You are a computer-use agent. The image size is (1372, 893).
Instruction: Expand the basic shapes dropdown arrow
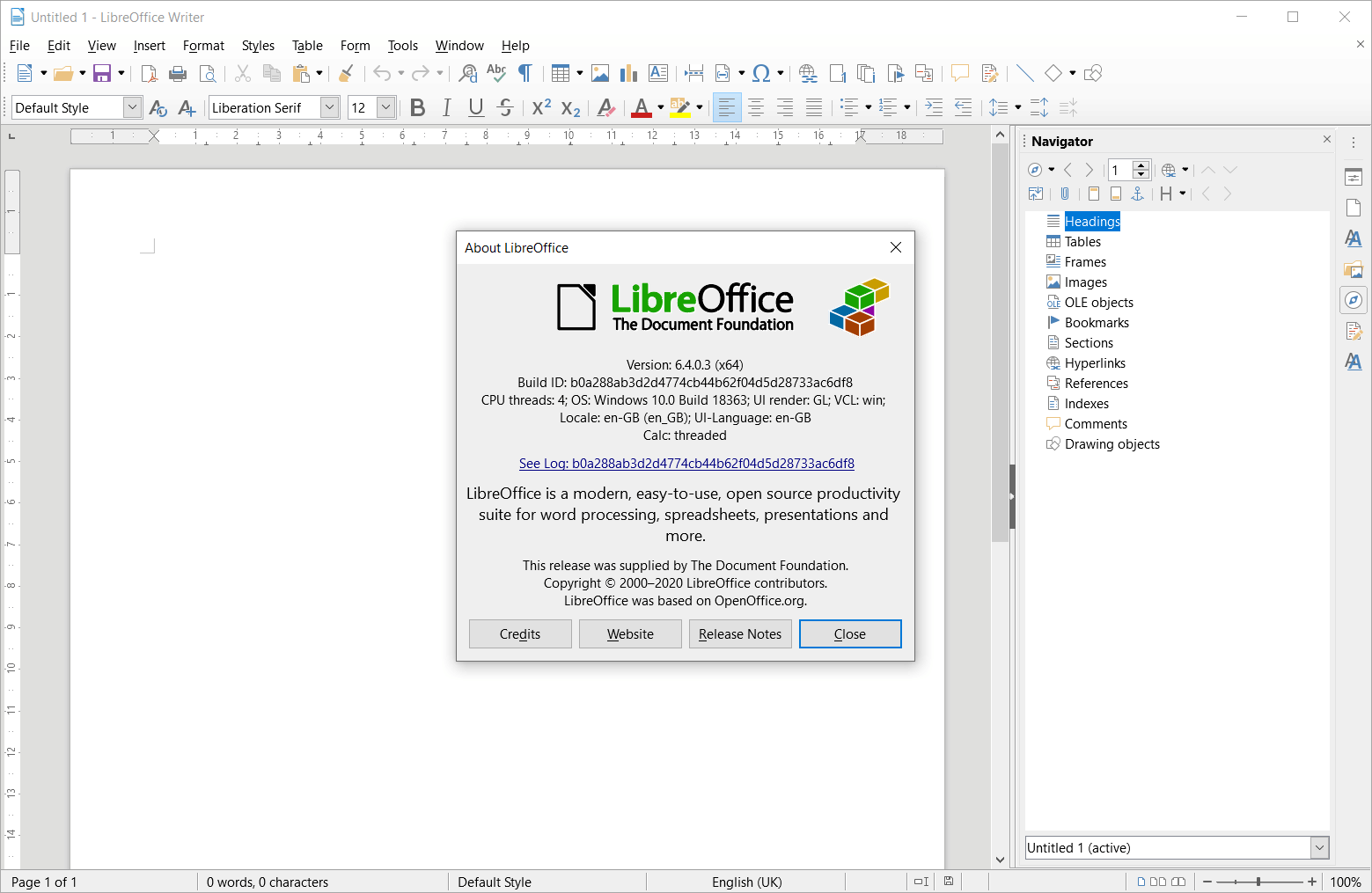pos(1073,73)
